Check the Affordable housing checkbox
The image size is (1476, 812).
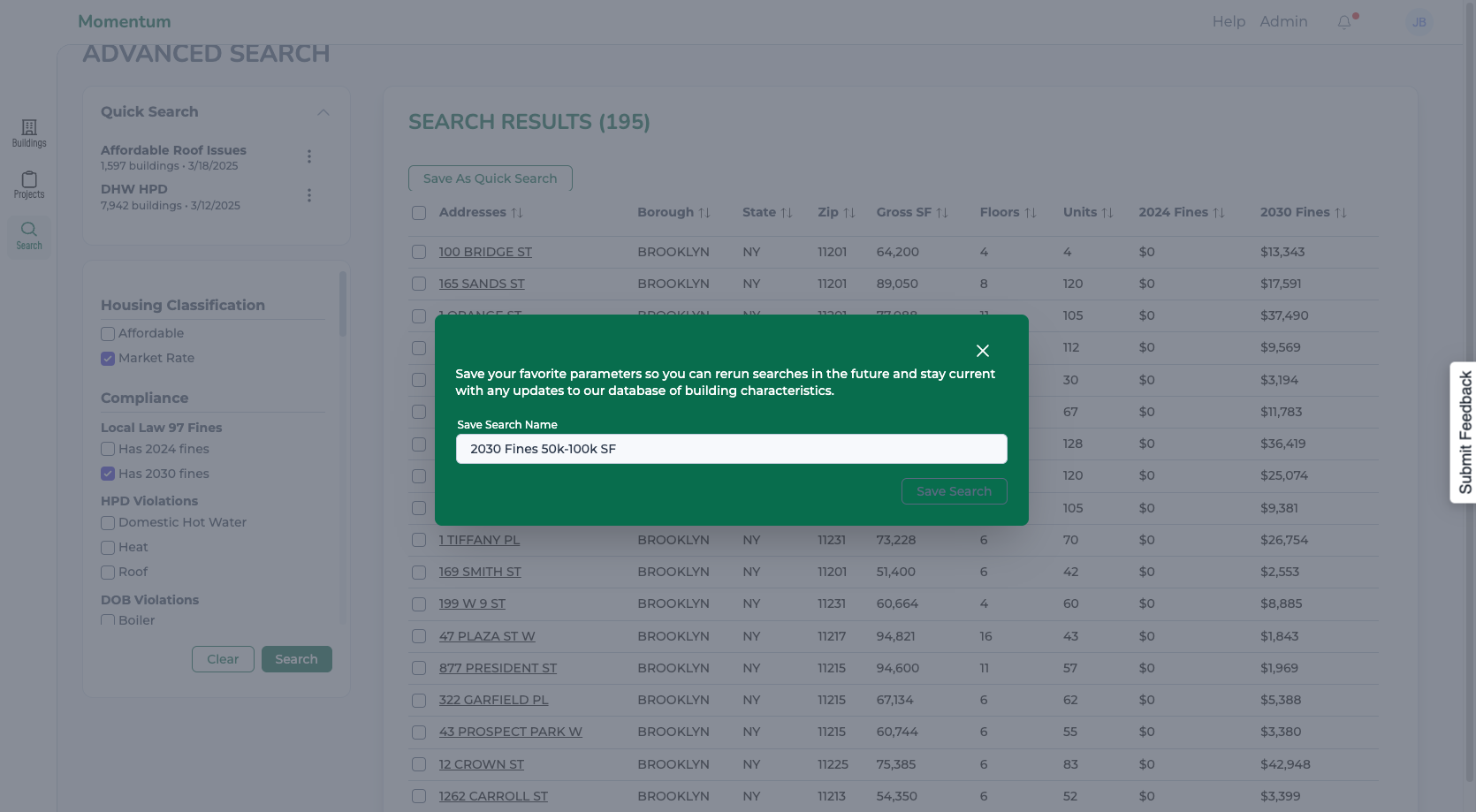108,334
